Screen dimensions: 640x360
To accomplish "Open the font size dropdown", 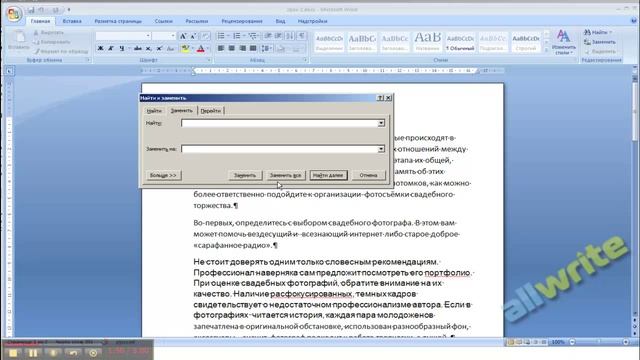I will pyautogui.click(x=173, y=36).
